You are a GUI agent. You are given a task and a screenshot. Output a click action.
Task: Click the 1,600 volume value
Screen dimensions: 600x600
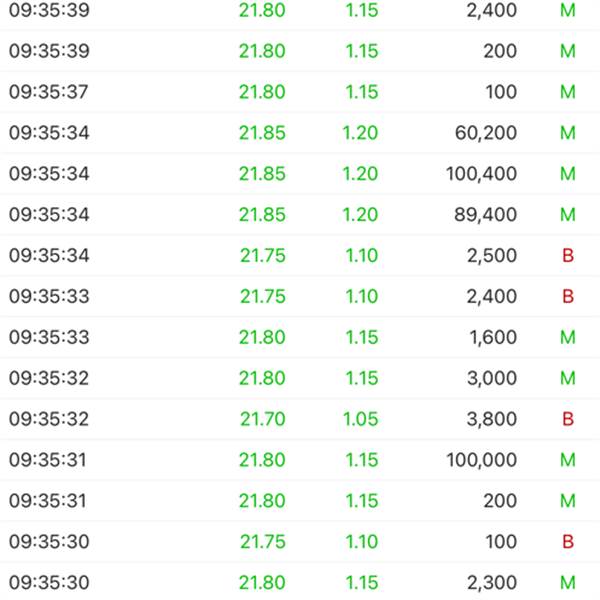point(493,338)
